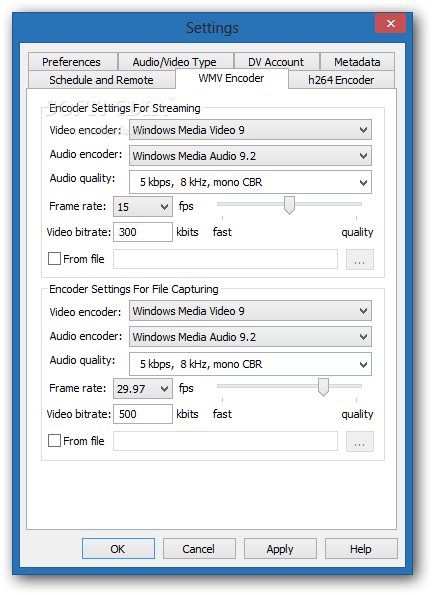This screenshot has height=595, width=433.
Task: Click the streaming From file path field
Action: tap(225, 259)
